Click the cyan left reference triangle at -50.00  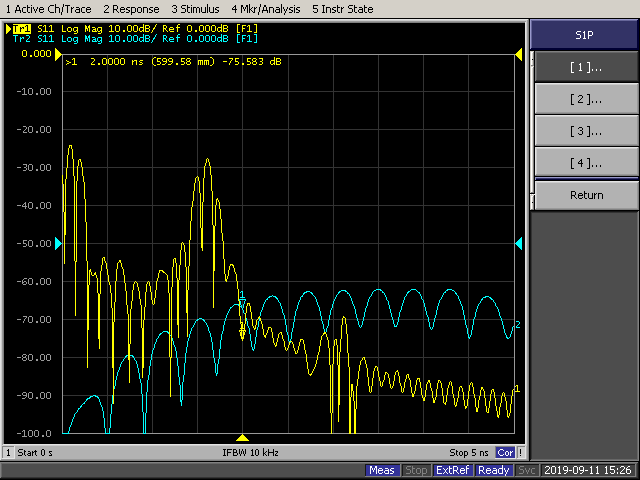[x=58, y=244]
